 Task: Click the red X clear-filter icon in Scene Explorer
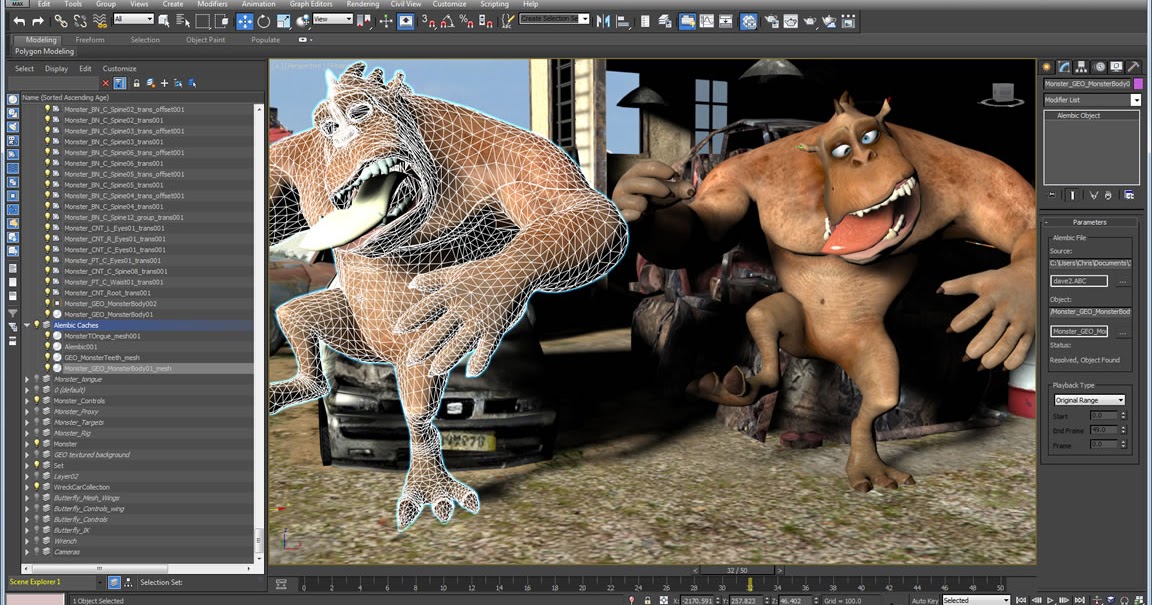click(x=106, y=83)
